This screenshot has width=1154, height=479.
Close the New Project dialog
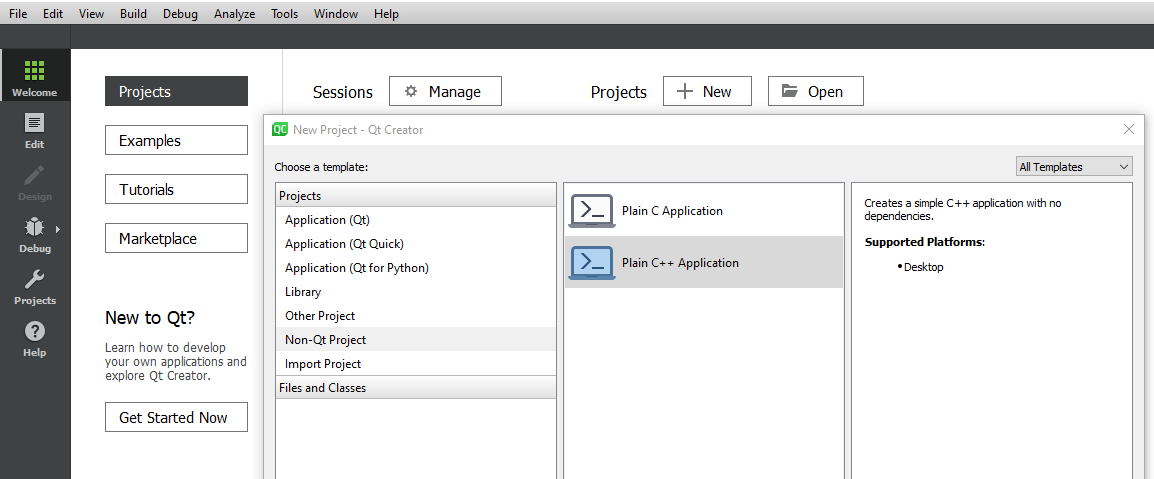click(x=1128, y=129)
